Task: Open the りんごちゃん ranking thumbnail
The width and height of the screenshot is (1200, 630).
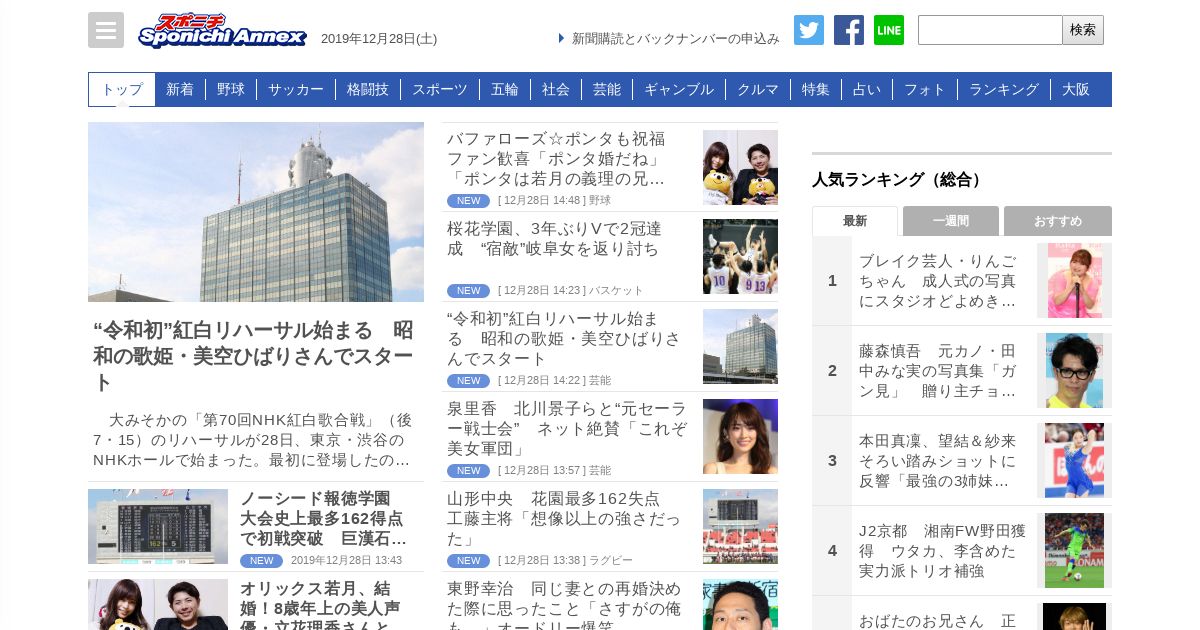Action: [1074, 281]
